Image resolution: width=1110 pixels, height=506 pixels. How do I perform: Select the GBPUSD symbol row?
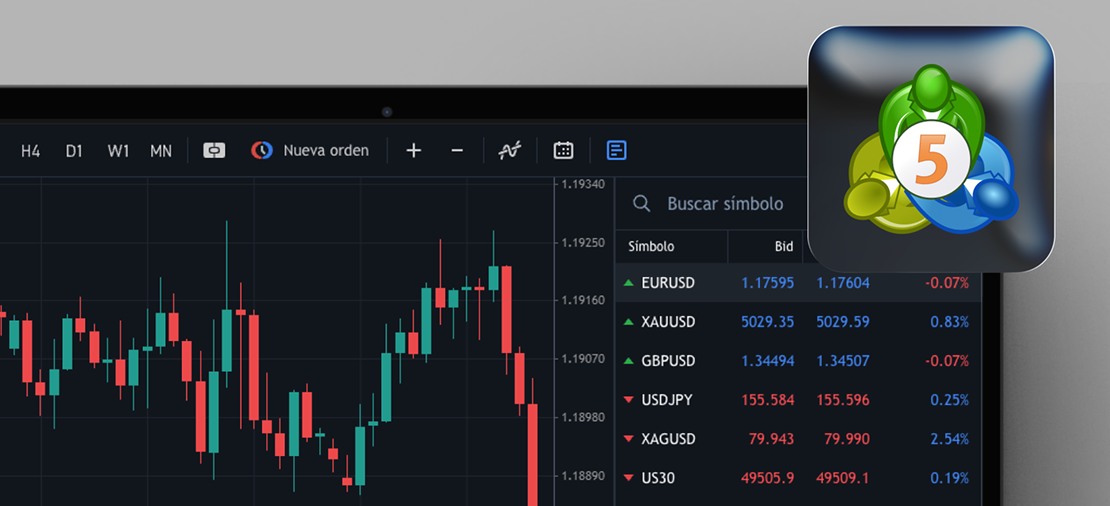click(x=799, y=361)
